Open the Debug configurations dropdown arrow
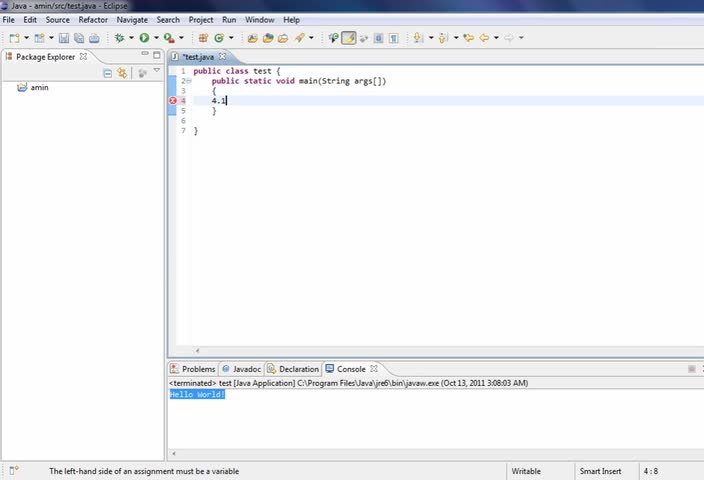 click(x=131, y=38)
